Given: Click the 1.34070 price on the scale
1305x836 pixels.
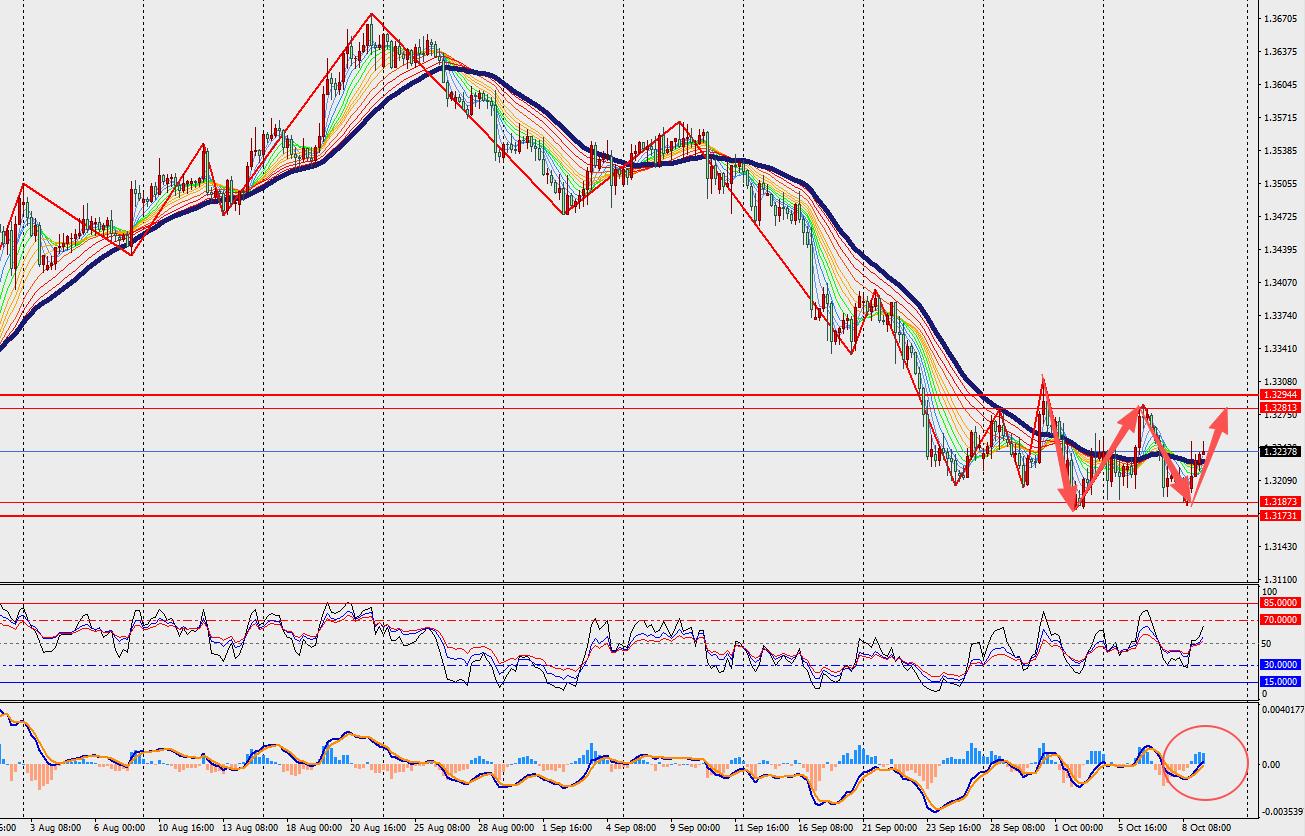Looking at the screenshot, I should [x=1281, y=283].
